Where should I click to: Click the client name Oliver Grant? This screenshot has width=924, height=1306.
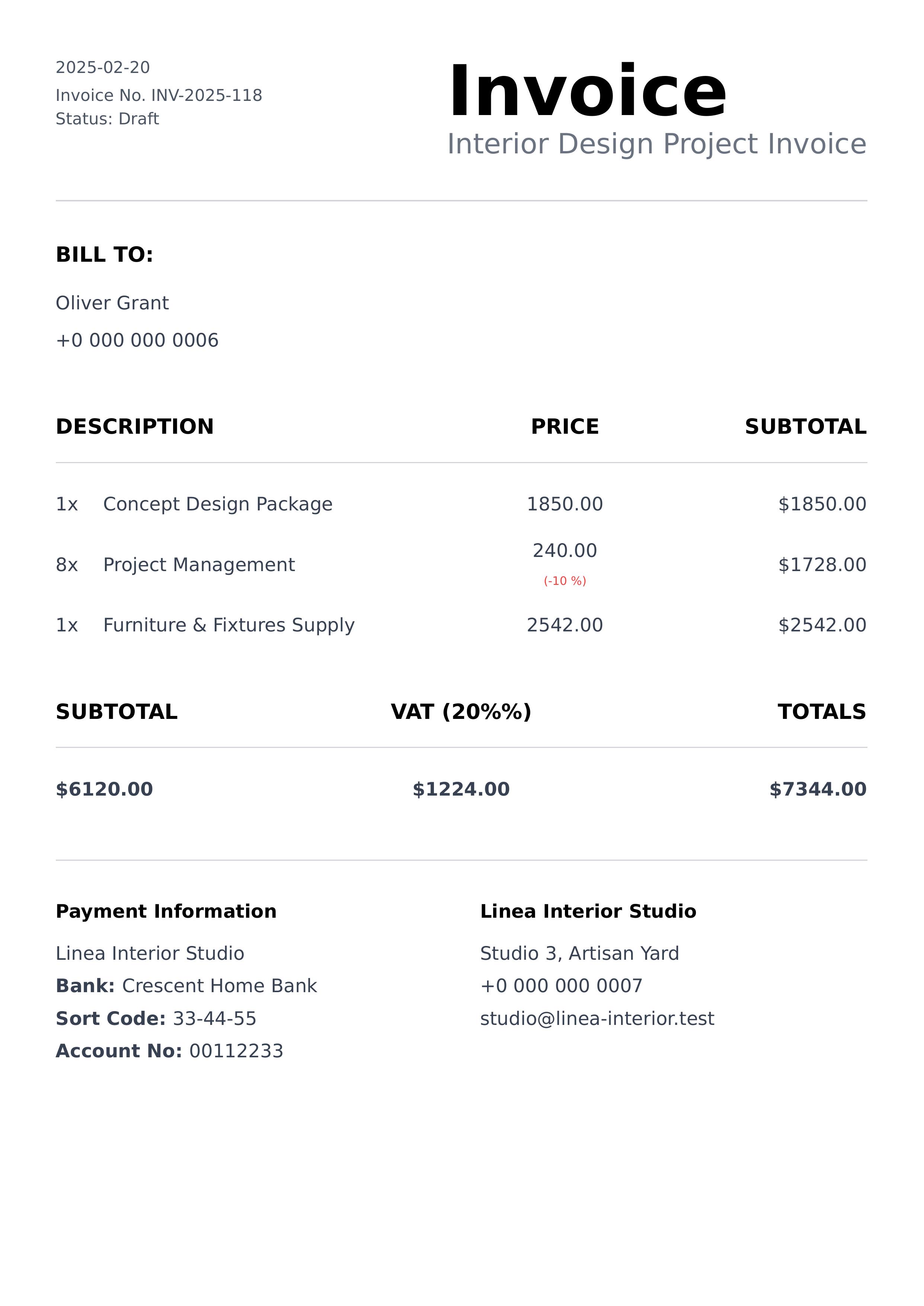[112, 303]
